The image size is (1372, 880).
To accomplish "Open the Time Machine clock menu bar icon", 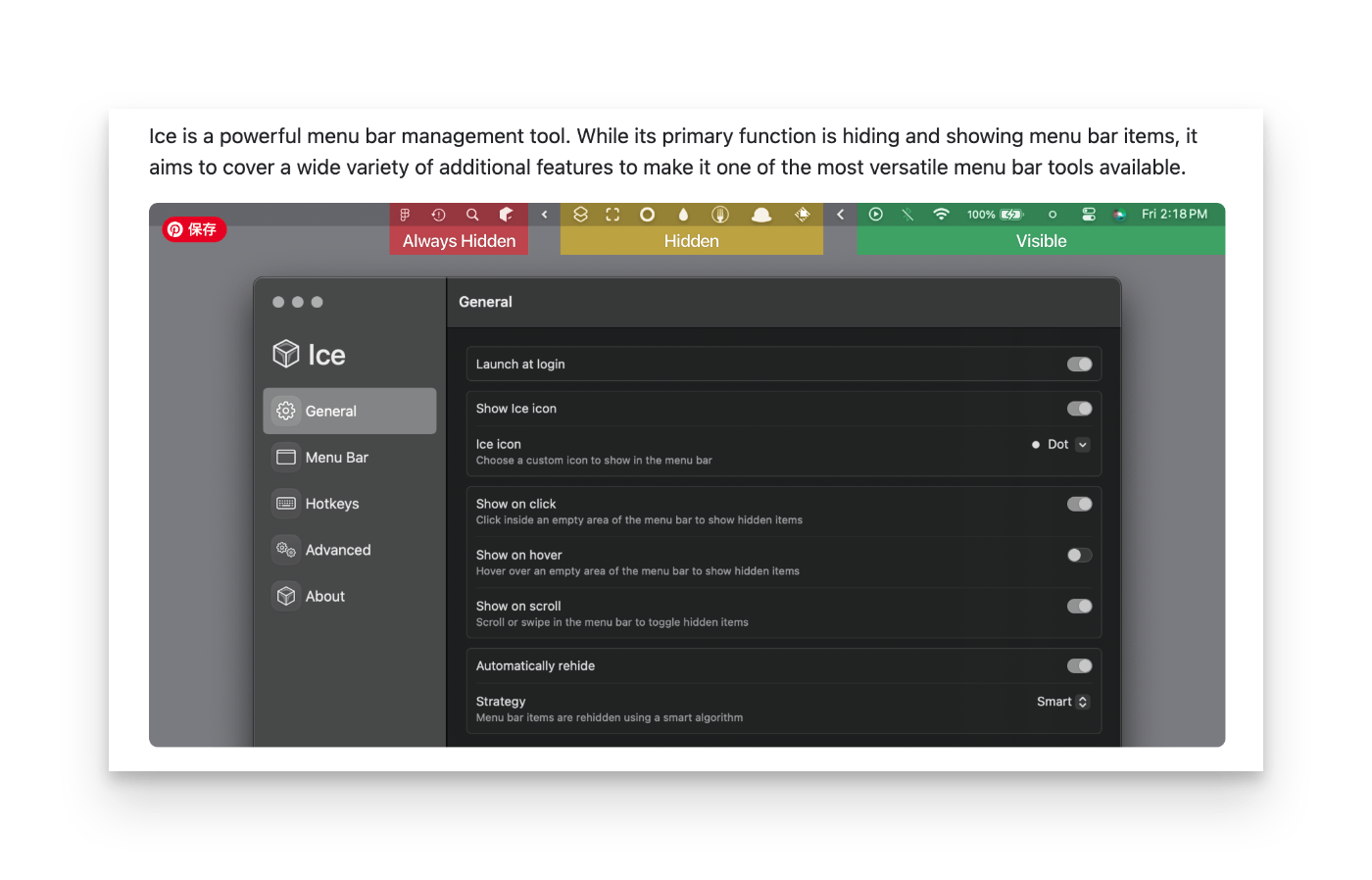I will 438,215.
